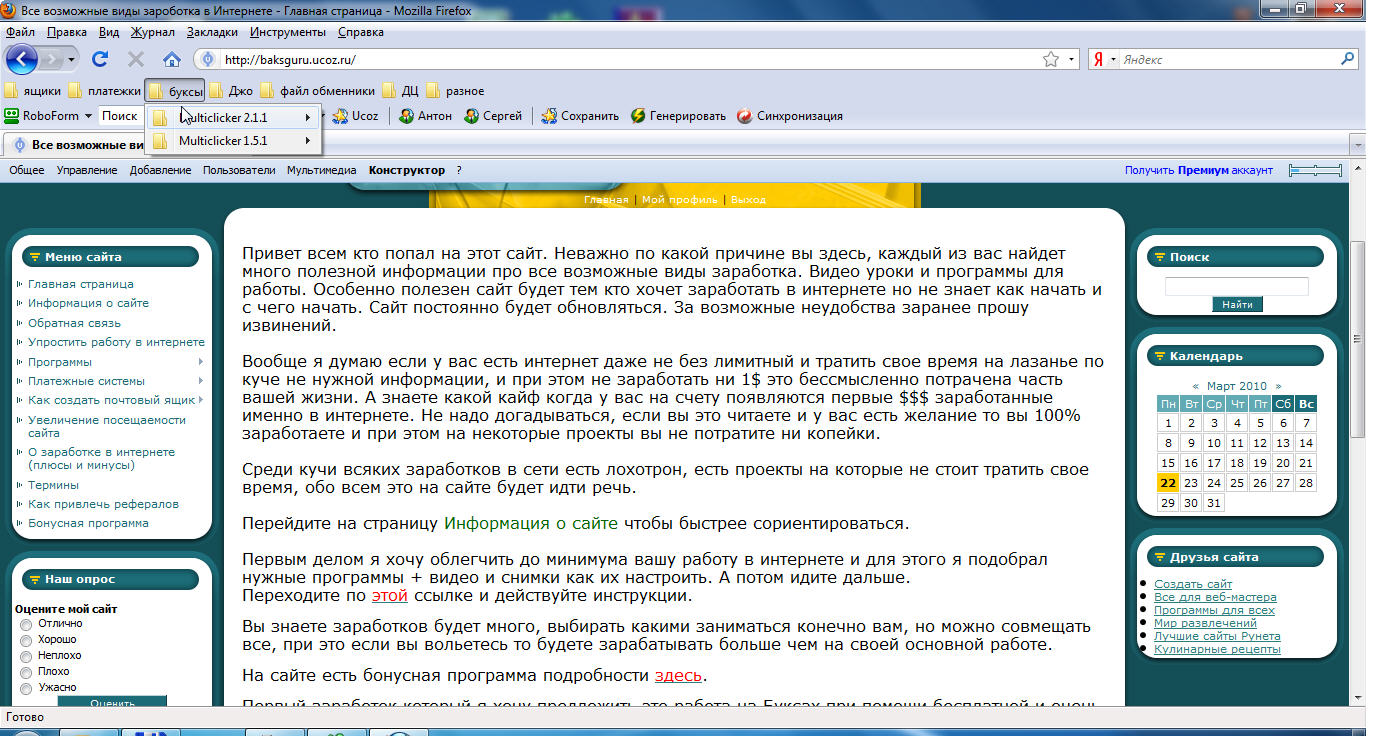Click the address bar URL field

coord(630,59)
